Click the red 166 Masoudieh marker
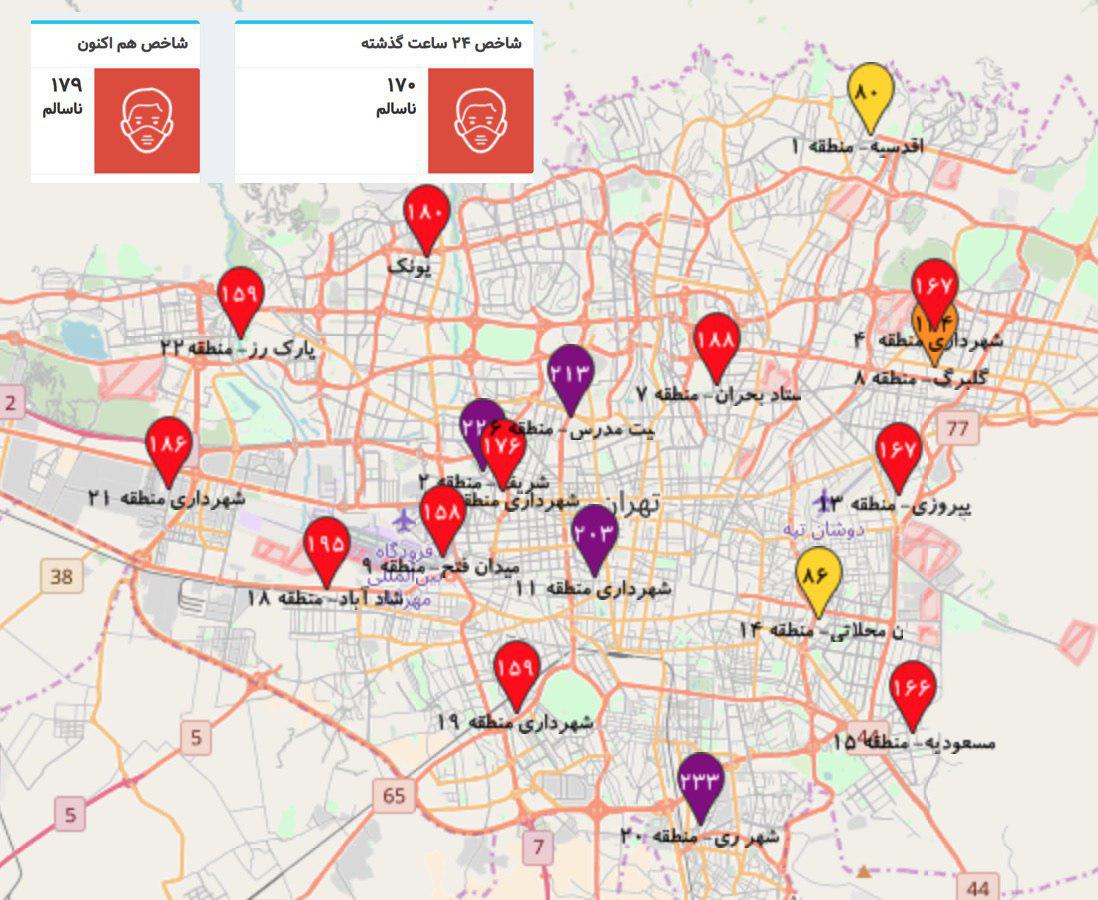This screenshot has width=1098, height=900. [x=912, y=689]
